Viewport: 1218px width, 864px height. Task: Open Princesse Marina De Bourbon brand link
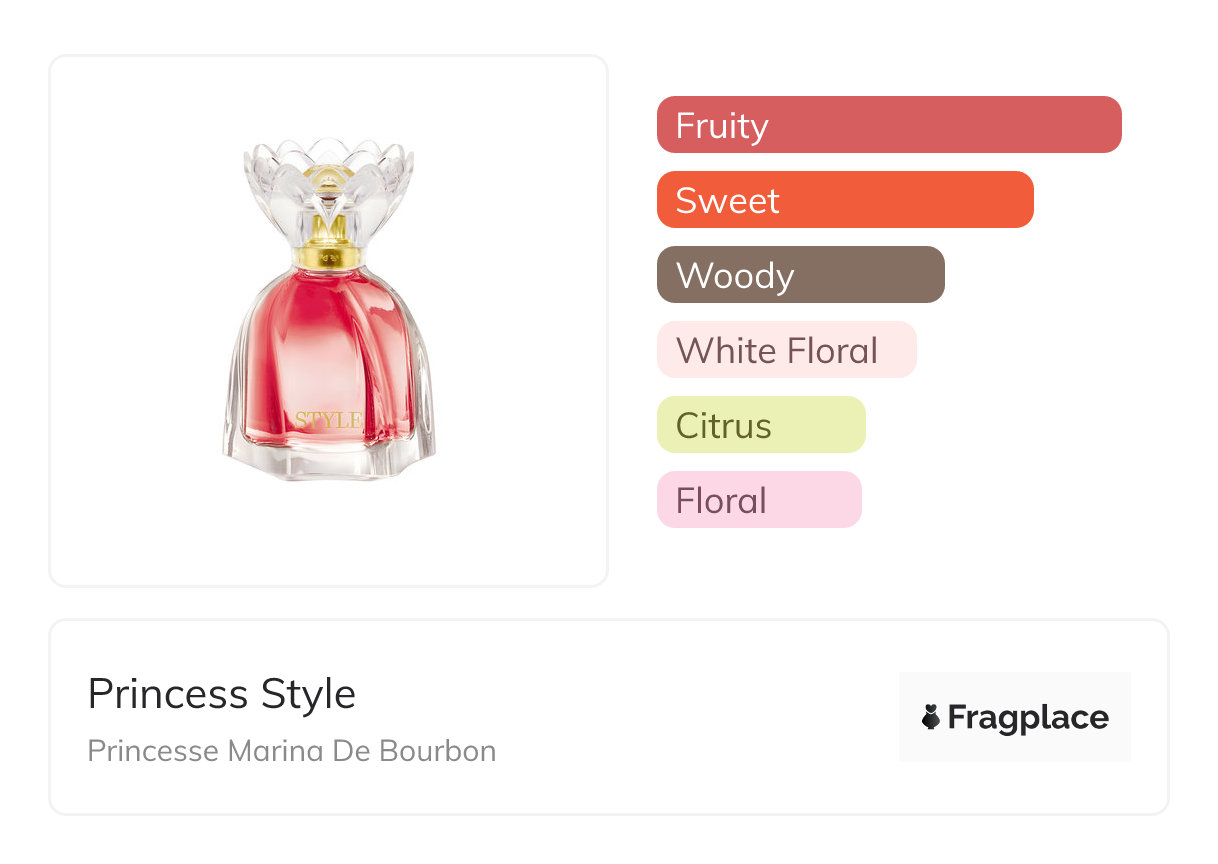(x=292, y=750)
